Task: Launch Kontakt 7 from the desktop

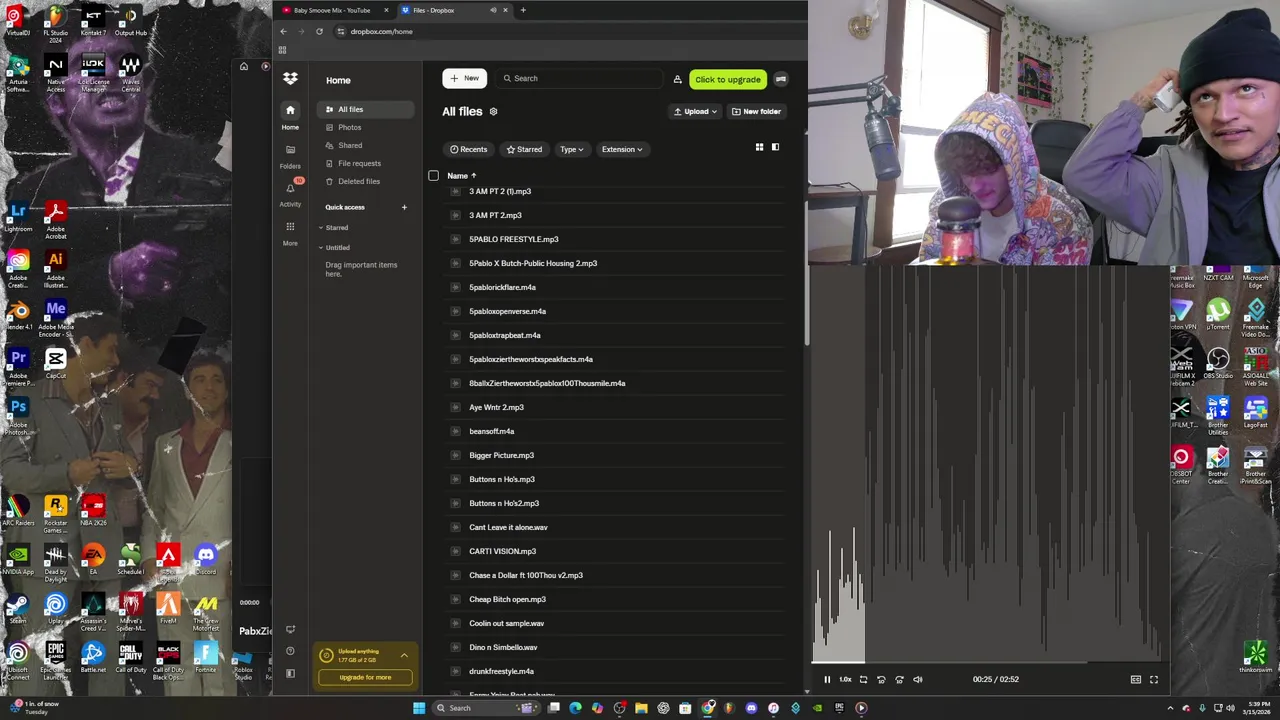Action: 93,20
